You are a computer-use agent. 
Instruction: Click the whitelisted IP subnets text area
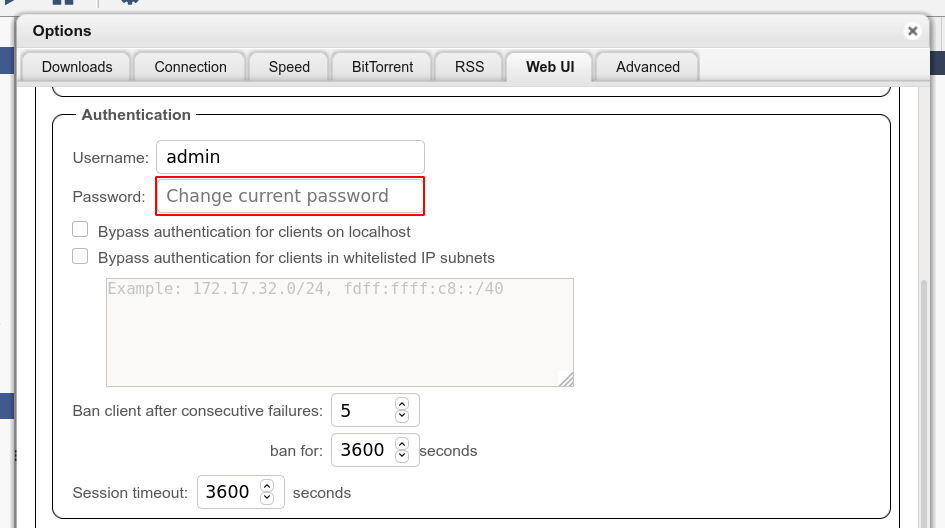[339, 332]
